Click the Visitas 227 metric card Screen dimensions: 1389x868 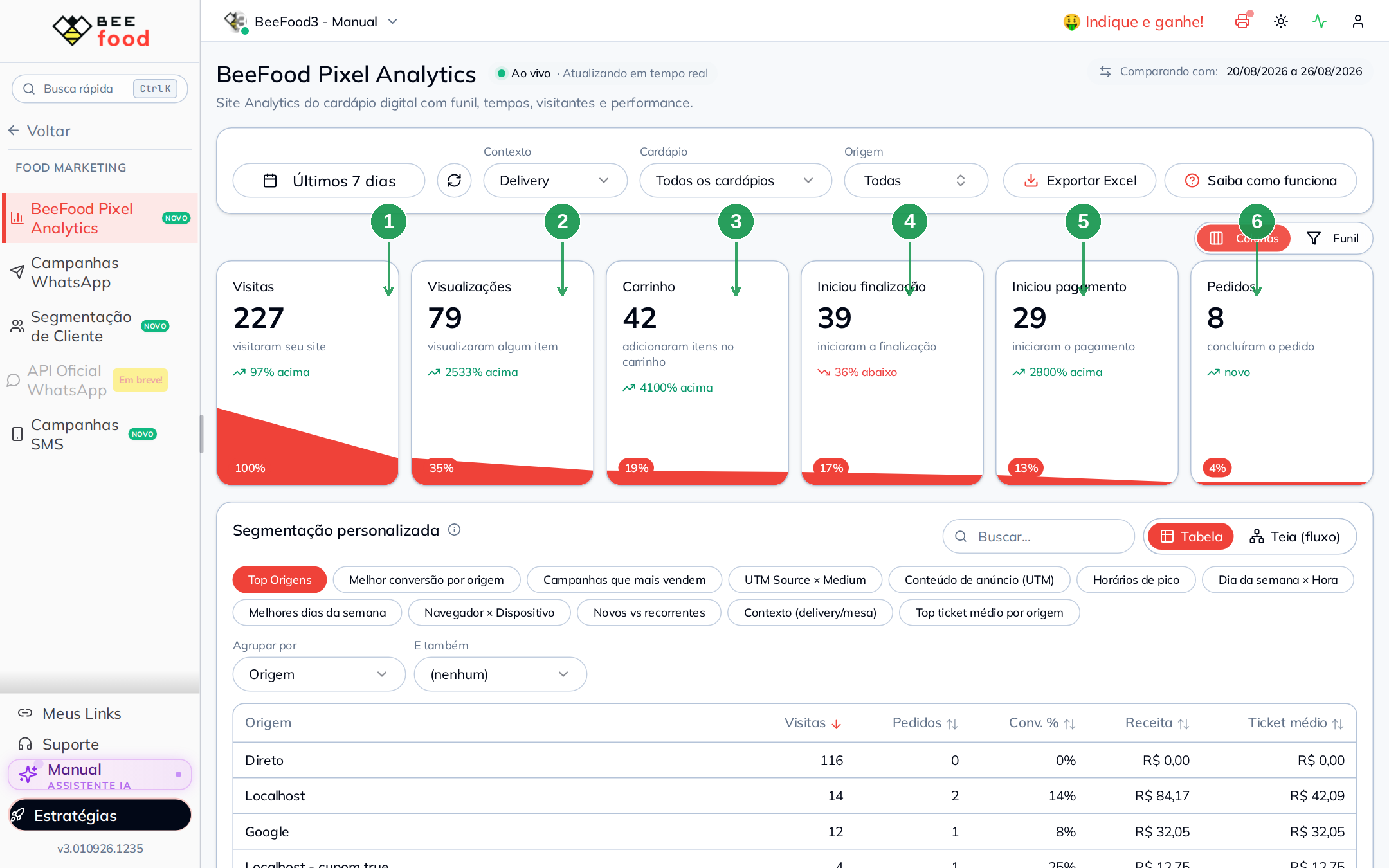pyautogui.click(x=308, y=373)
